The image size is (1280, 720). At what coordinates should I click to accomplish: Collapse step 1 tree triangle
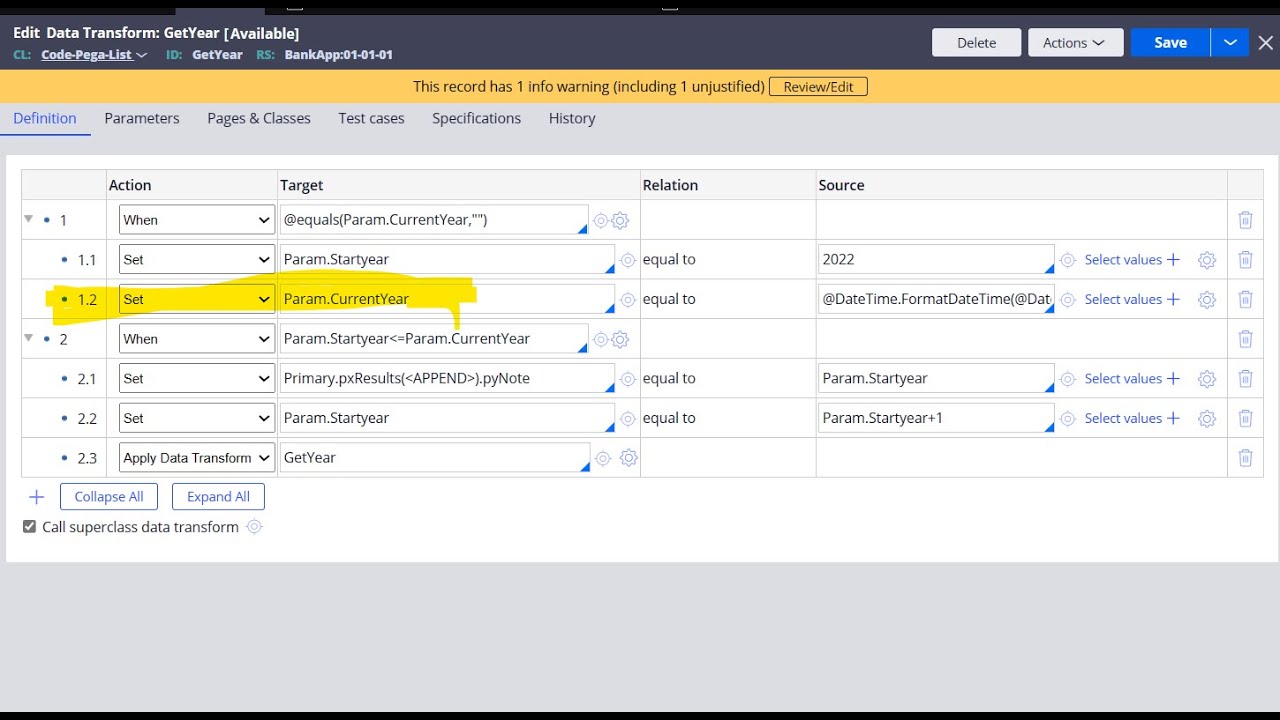click(x=28, y=219)
